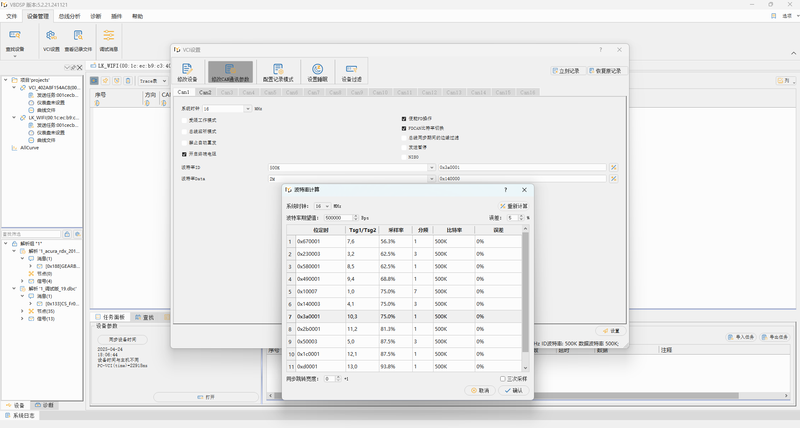The width and height of the screenshot is (800, 428).
Task: Toggle NISO checkbox
Action: (x=404, y=157)
